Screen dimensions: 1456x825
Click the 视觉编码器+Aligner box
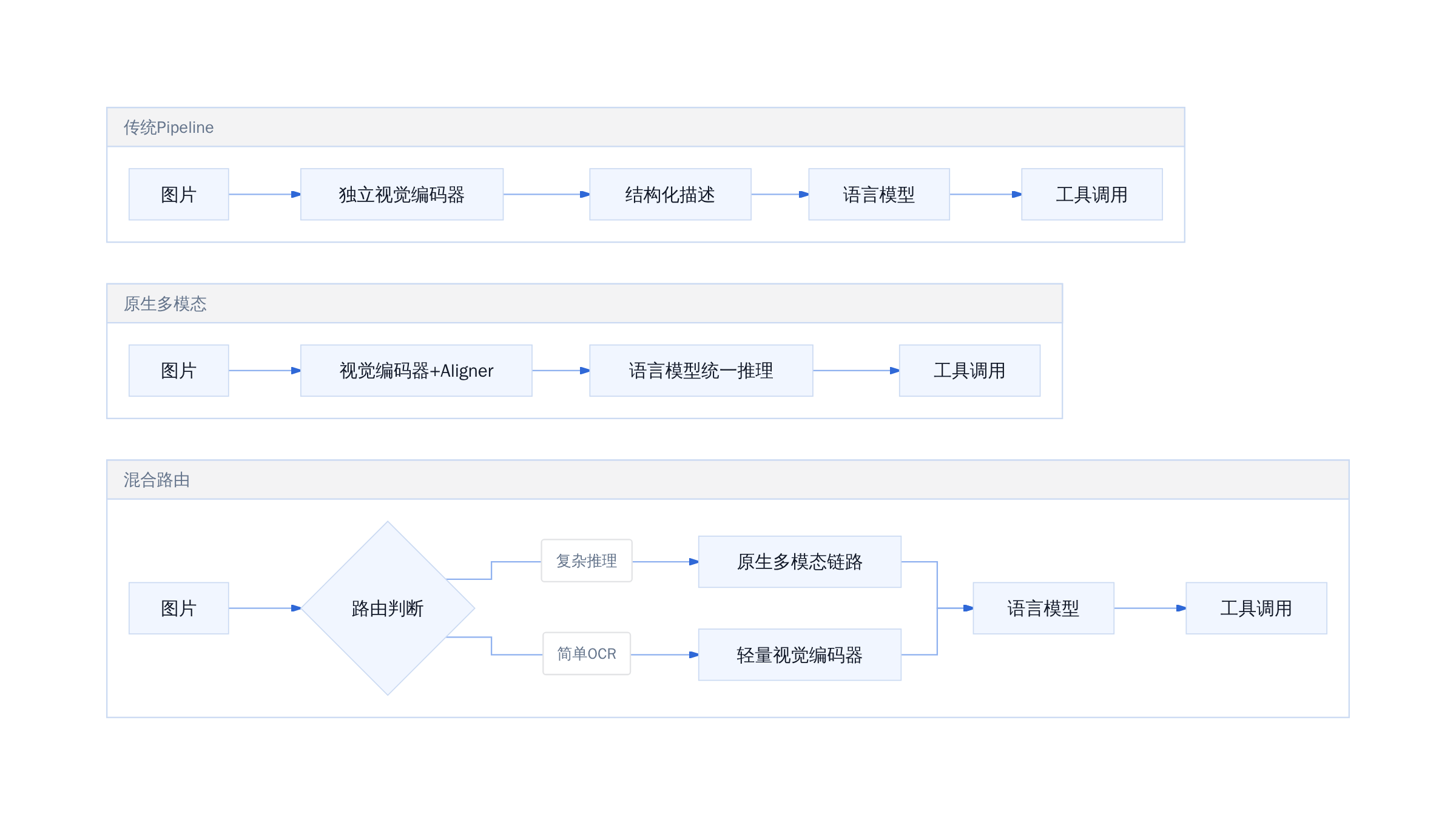click(416, 371)
